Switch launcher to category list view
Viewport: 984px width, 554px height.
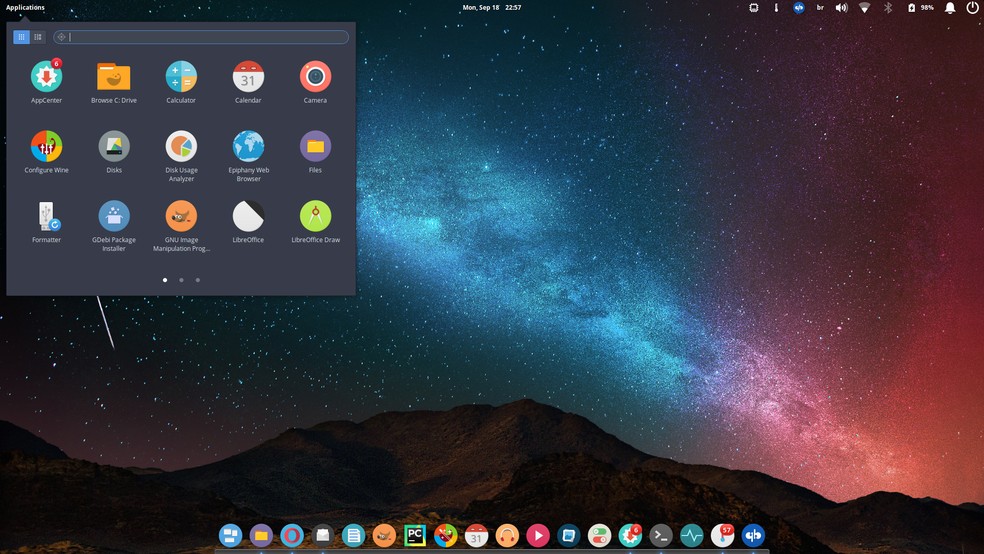point(38,37)
